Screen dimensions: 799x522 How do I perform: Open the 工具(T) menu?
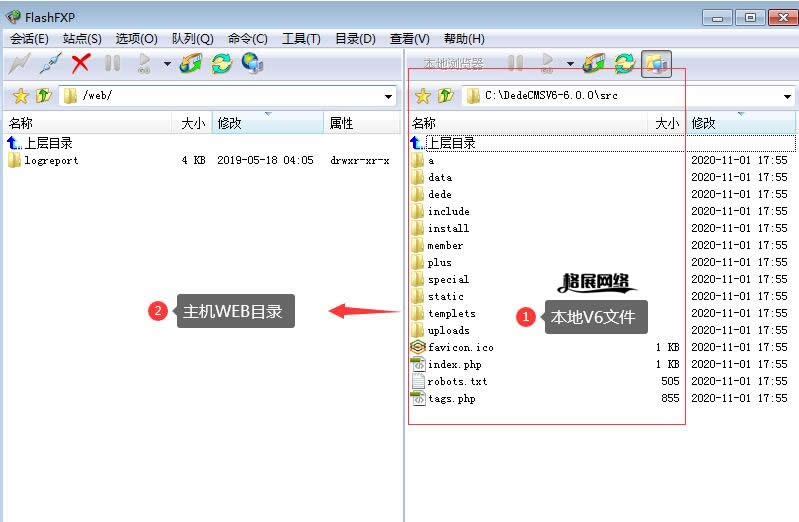point(301,38)
